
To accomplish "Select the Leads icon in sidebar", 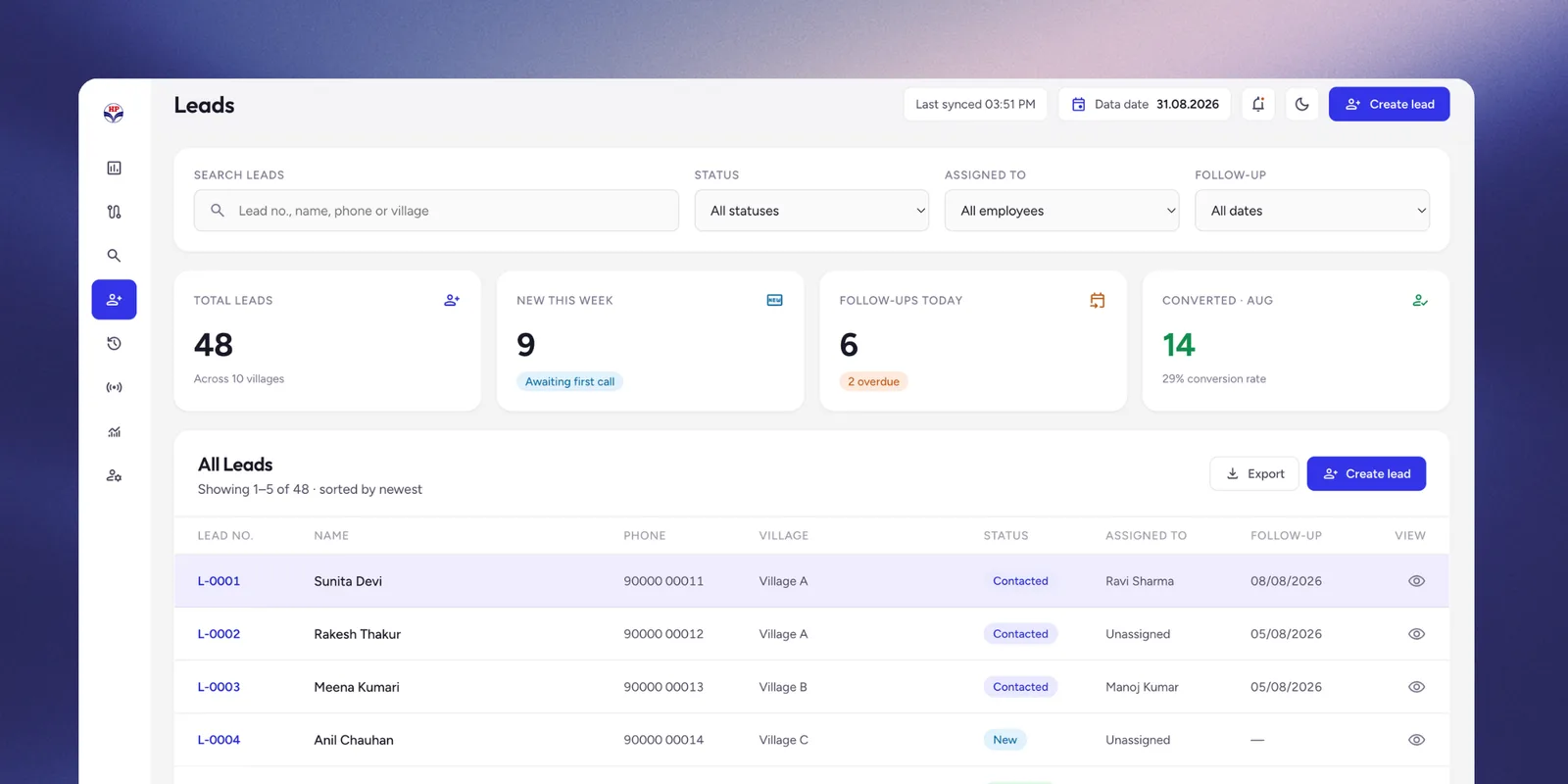I will [x=114, y=300].
